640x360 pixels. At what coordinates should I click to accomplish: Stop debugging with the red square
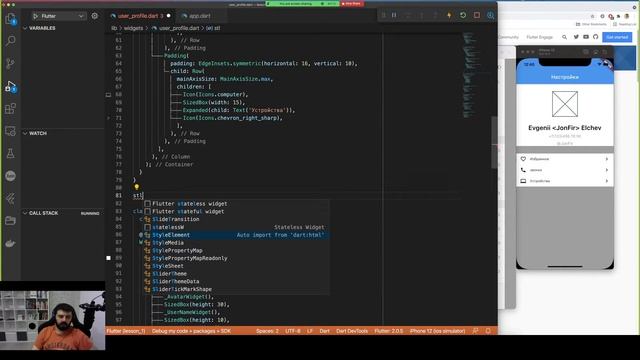point(477,16)
